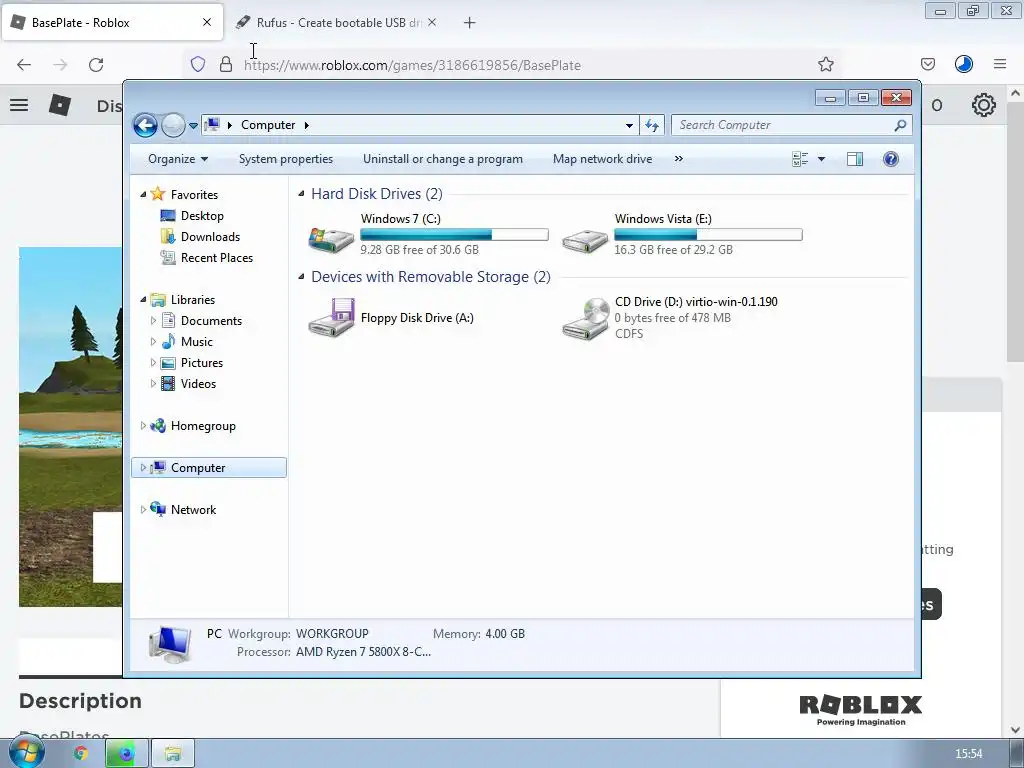Screen dimensions: 1024x768
Task: Open Downloads in Favorites
Action: click(x=210, y=236)
